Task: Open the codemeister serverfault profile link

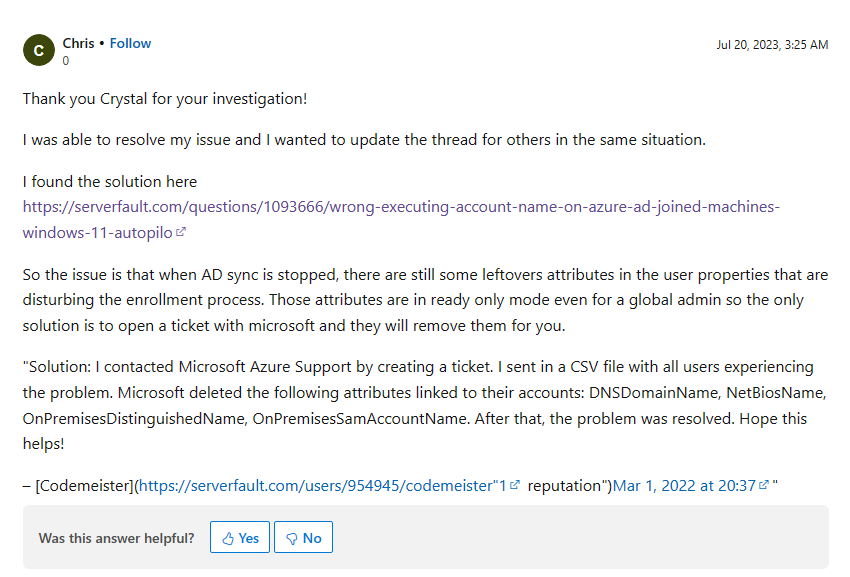Action: (323, 485)
